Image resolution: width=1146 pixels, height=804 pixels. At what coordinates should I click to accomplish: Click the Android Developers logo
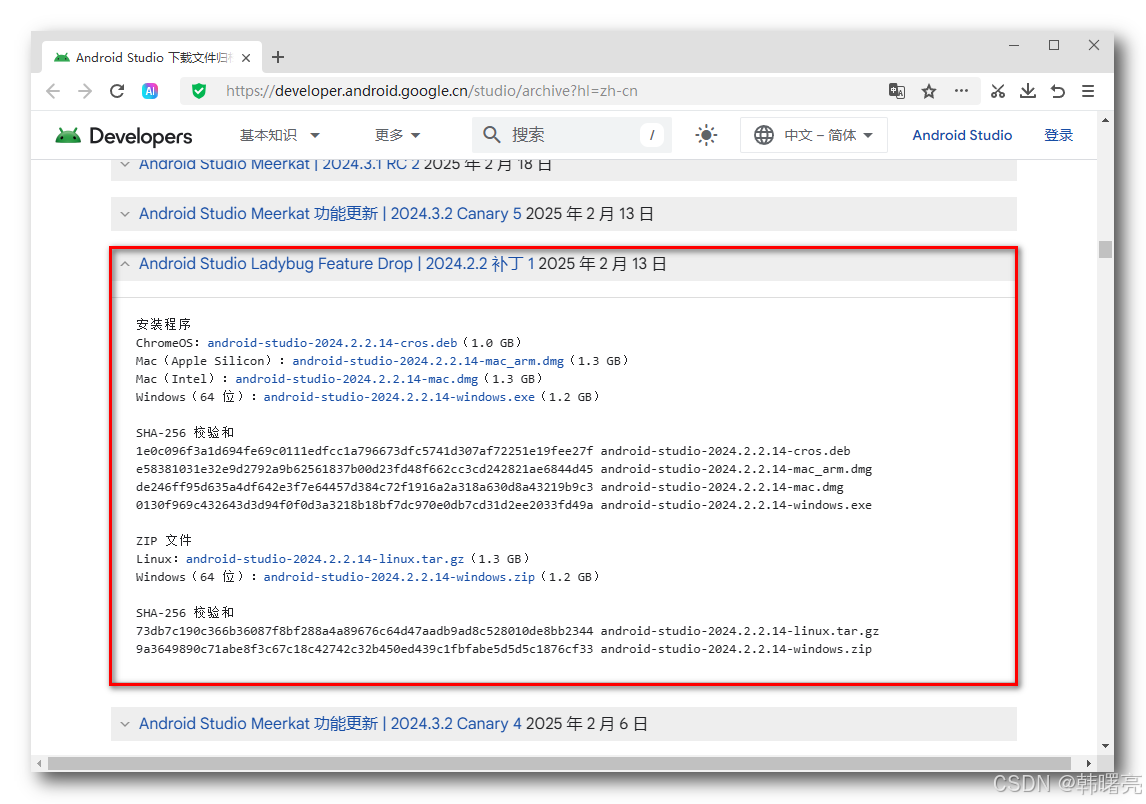coord(124,136)
